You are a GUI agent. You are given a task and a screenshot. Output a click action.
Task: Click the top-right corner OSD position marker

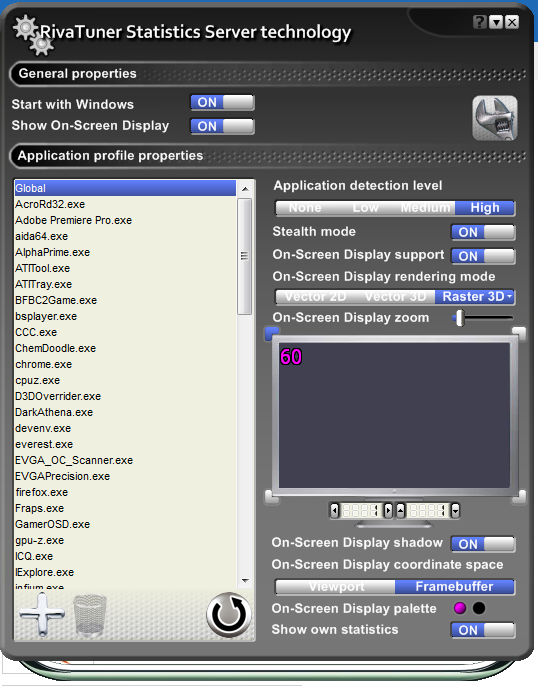click(x=519, y=333)
